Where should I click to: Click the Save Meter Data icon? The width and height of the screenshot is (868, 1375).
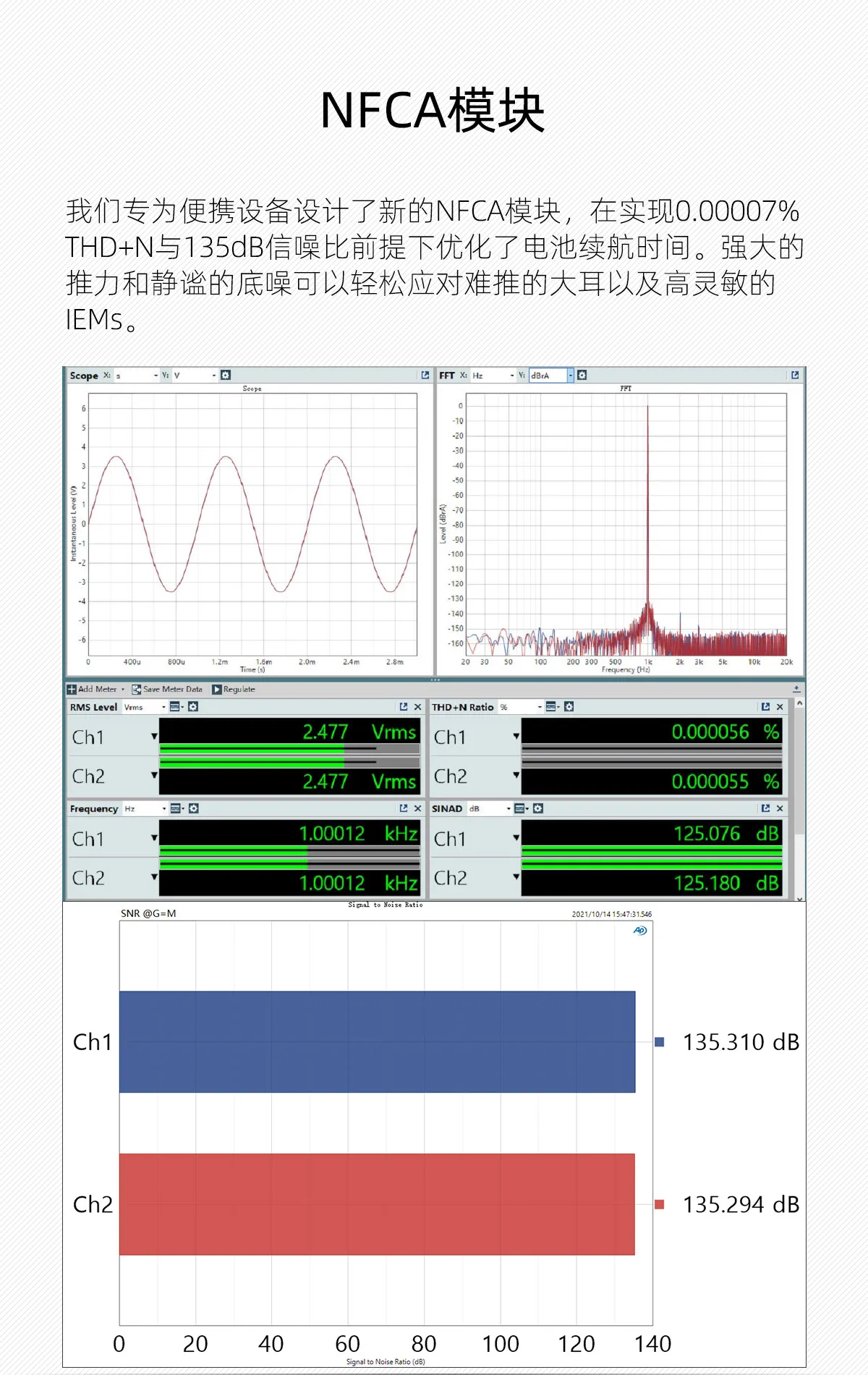(x=136, y=689)
